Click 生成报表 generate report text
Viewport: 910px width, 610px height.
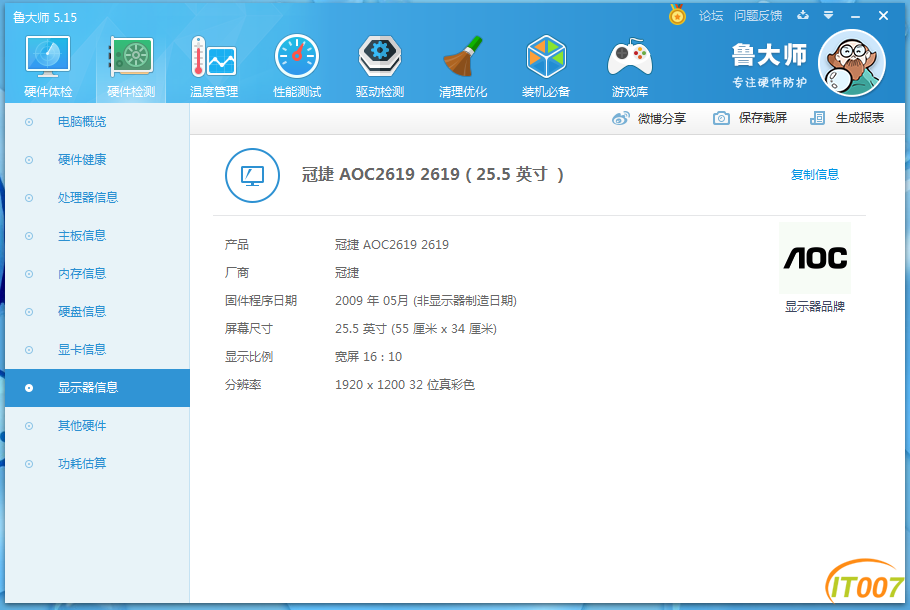coord(860,118)
